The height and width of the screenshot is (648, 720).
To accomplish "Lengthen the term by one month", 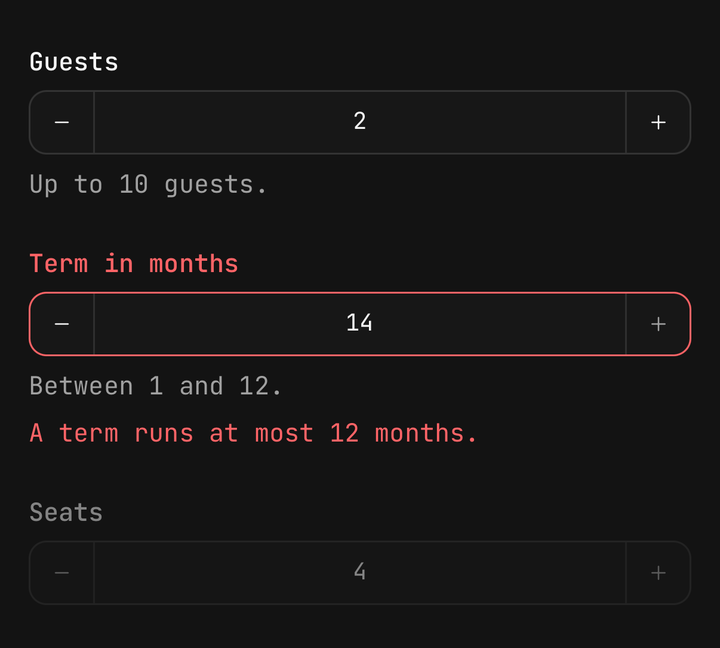I will click(658, 324).
